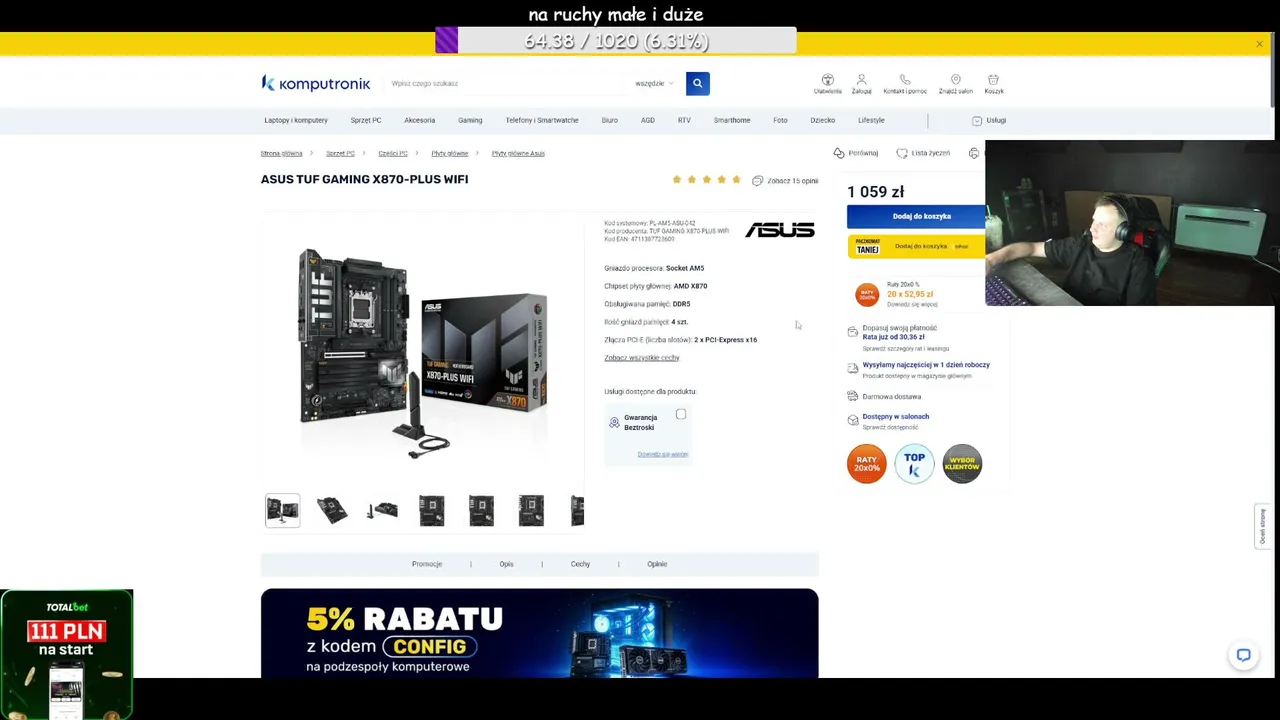Click the Wybór Klientów badge
1280x720 pixels.
click(962, 463)
